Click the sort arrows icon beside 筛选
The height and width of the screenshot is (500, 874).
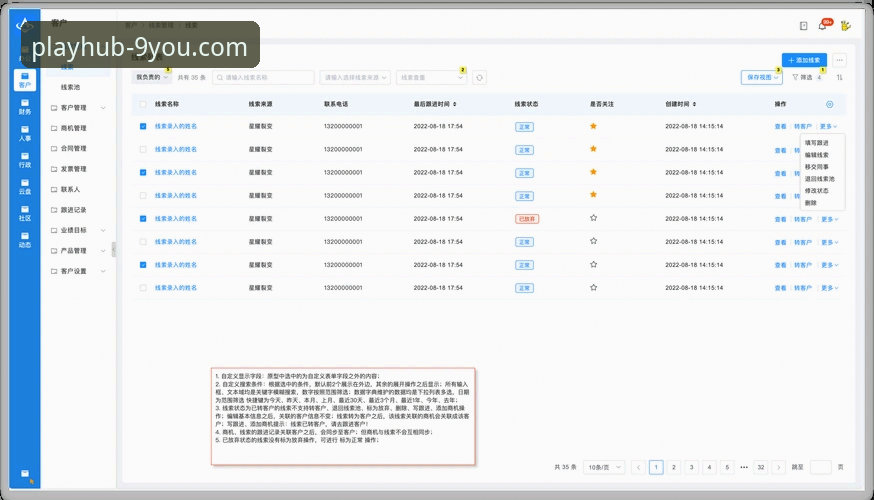839,77
